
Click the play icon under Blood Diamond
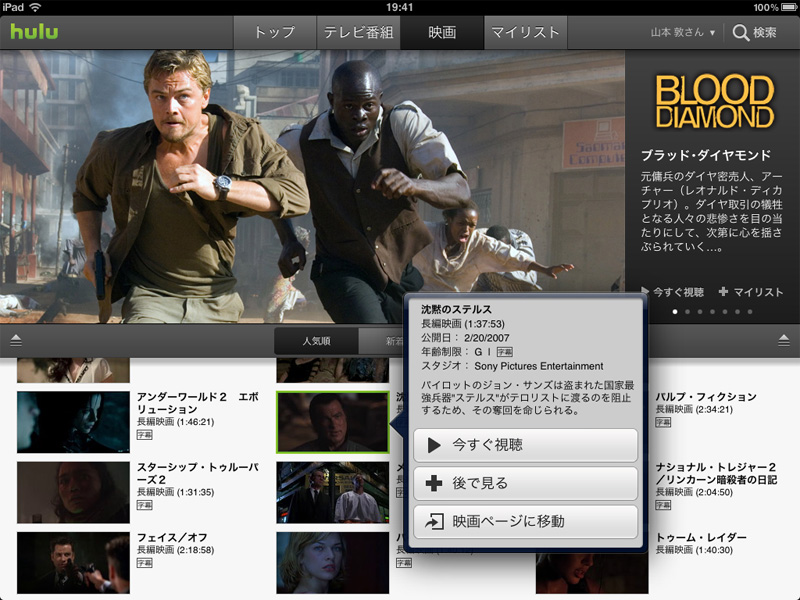coord(645,292)
